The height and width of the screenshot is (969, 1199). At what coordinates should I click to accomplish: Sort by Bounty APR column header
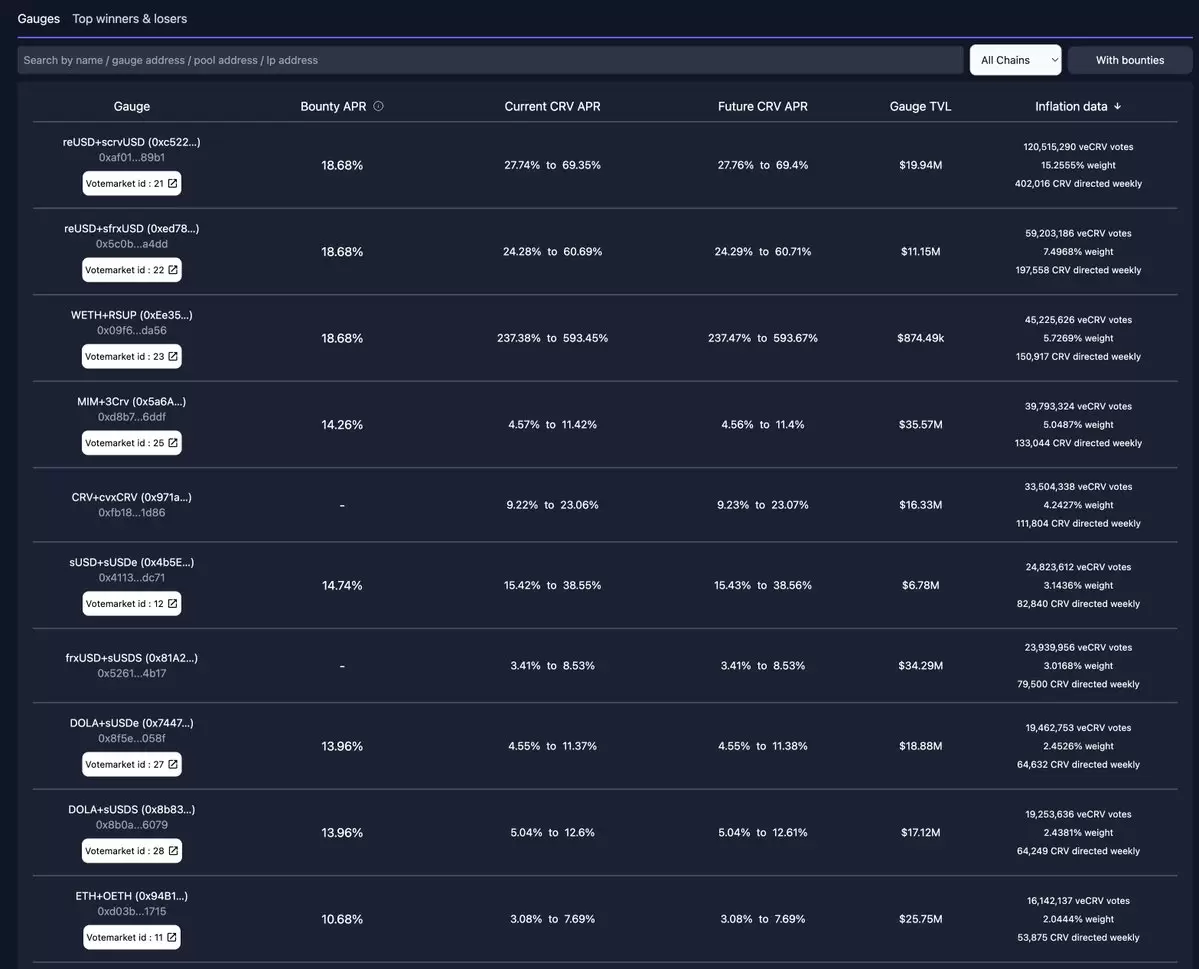(333, 106)
